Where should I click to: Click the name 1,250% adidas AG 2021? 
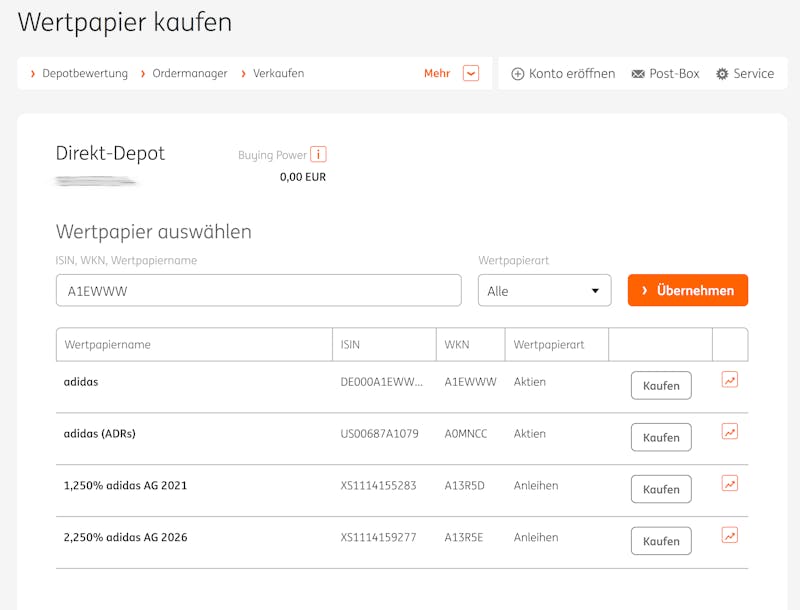[125, 486]
